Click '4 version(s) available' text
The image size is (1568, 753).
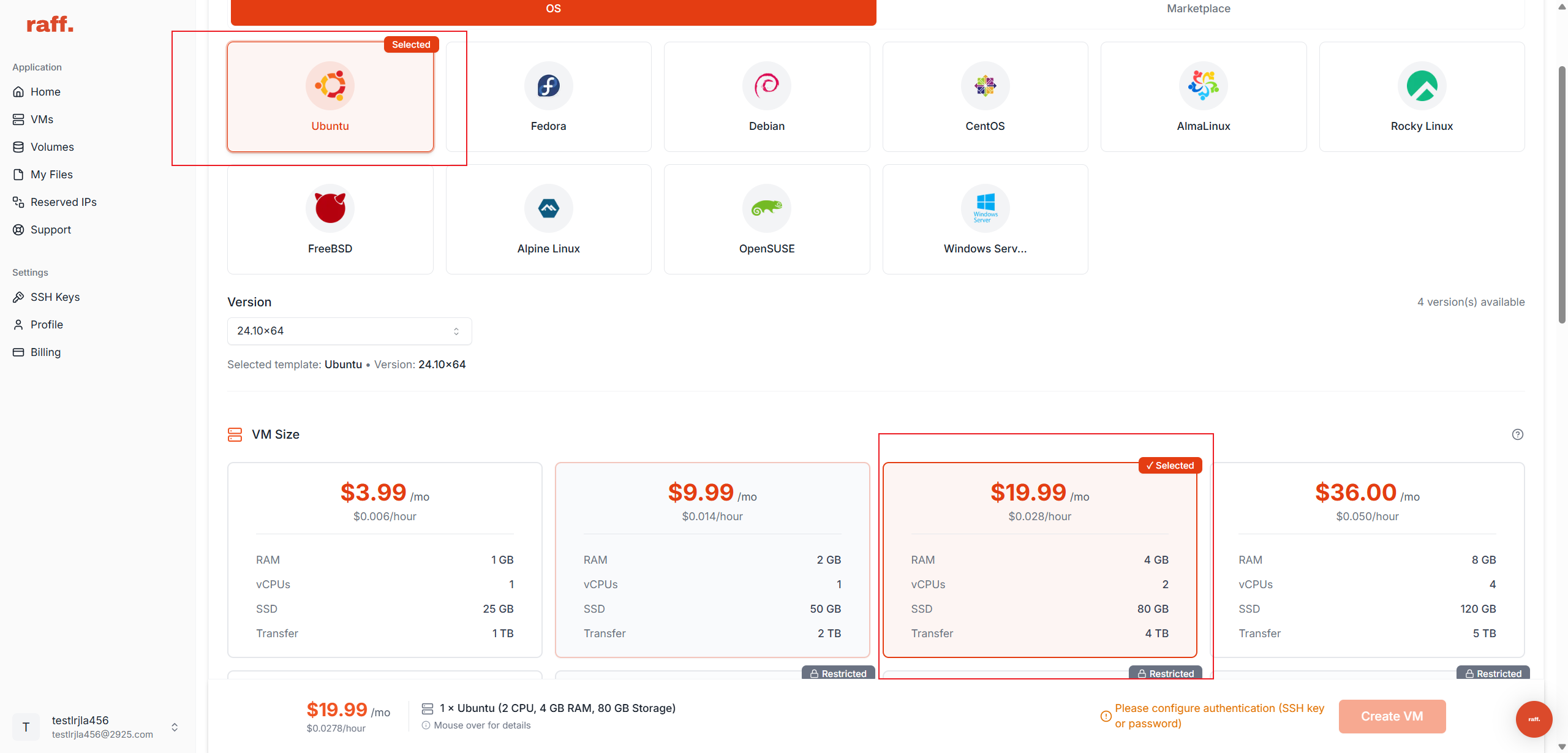pyautogui.click(x=1471, y=302)
